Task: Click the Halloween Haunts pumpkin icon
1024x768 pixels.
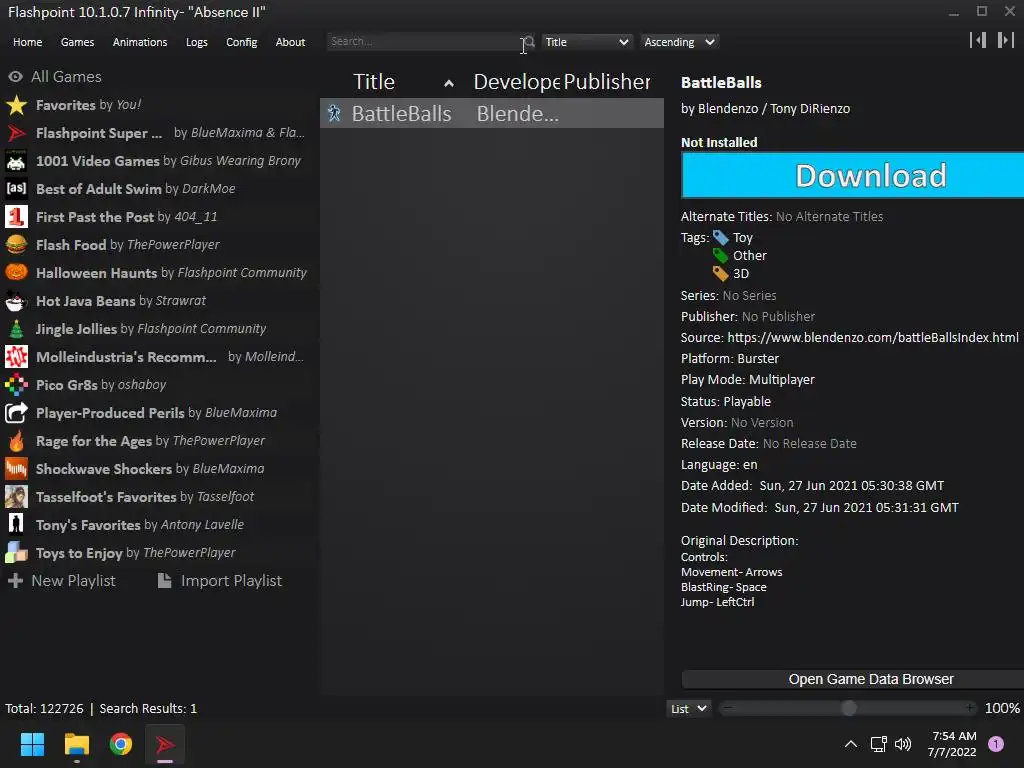Action: click(x=16, y=273)
